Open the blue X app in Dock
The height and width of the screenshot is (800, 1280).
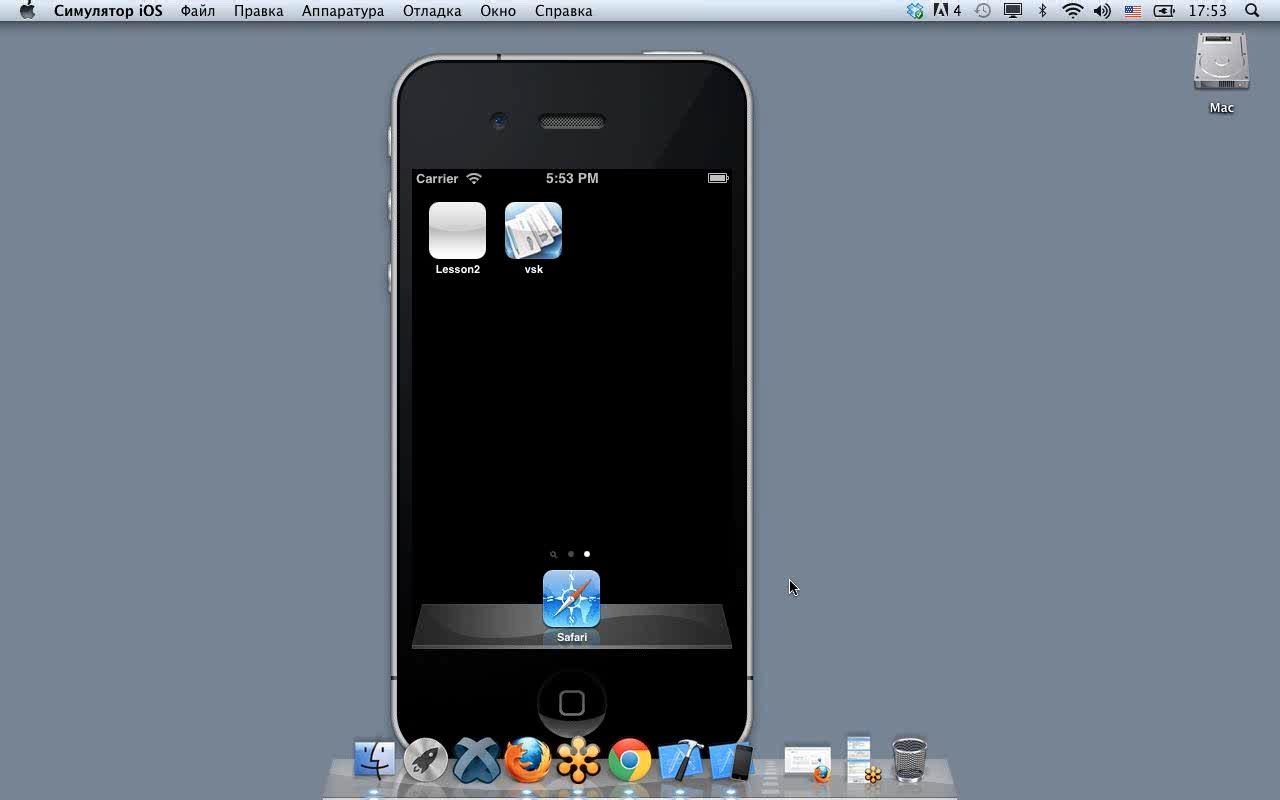pos(476,761)
